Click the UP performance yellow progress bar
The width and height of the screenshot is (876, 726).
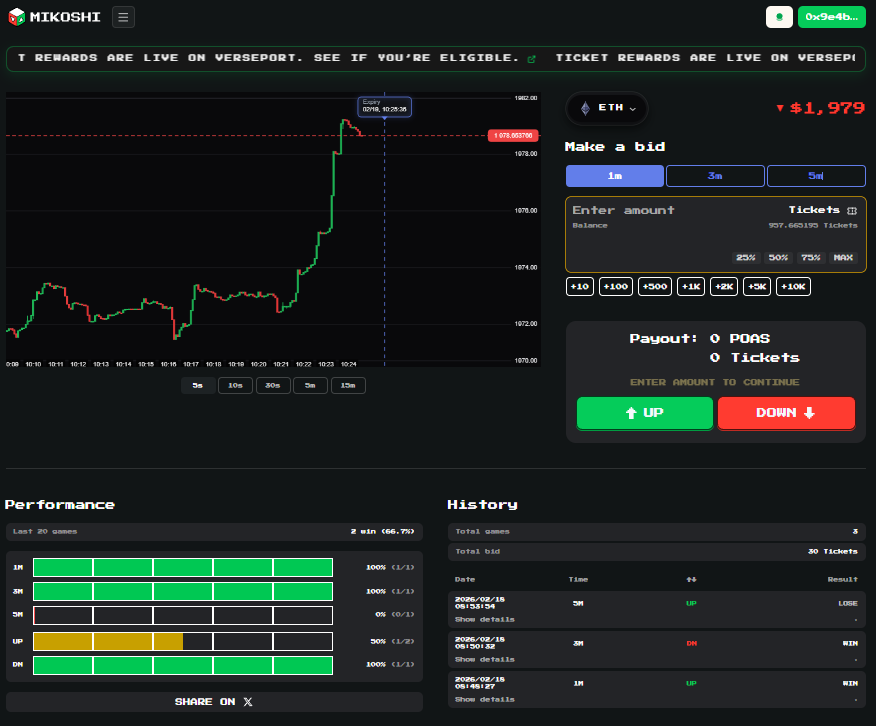click(183, 641)
